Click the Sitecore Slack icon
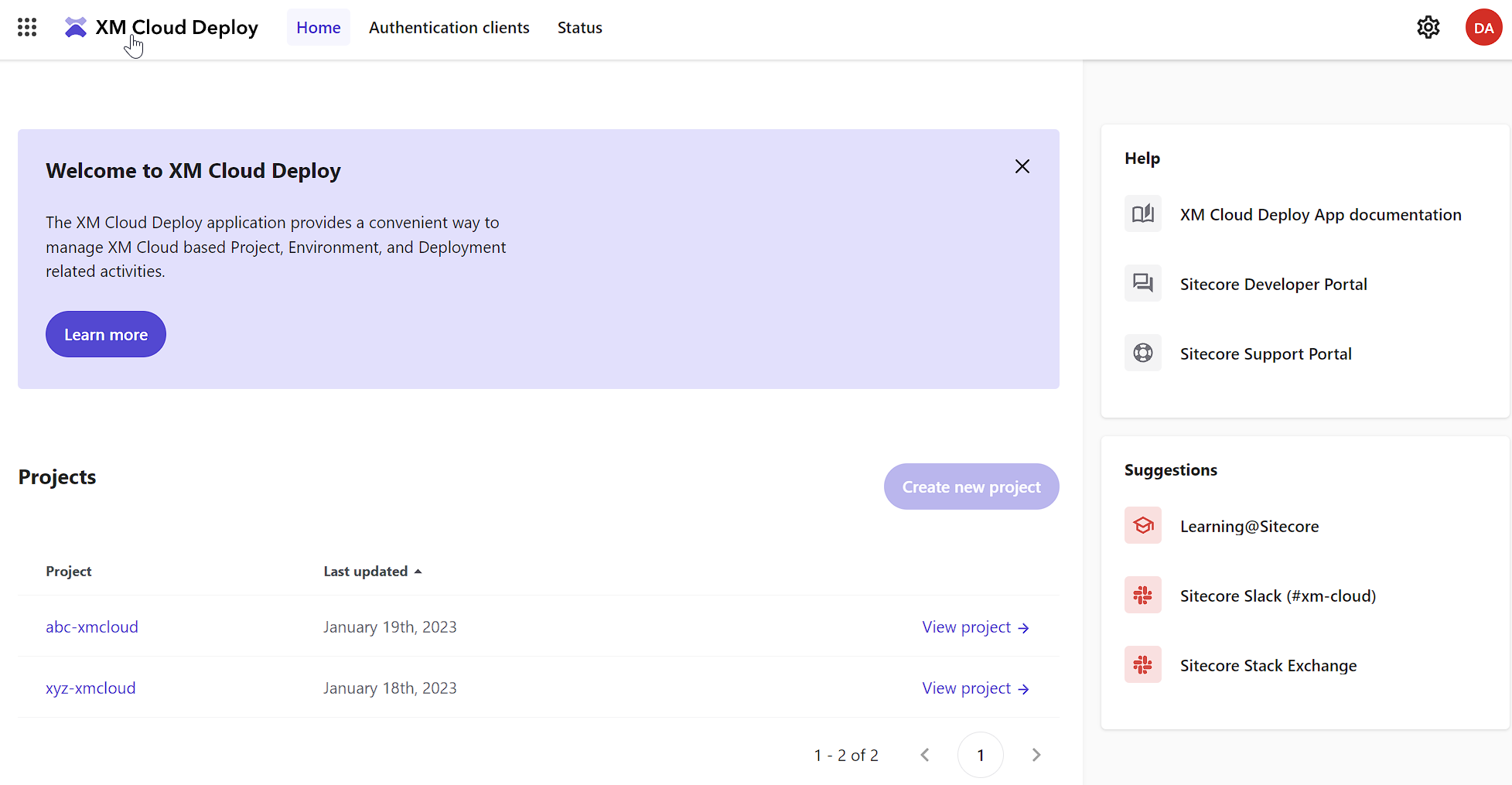1512x785 pixels. [x=1142, y=596]
